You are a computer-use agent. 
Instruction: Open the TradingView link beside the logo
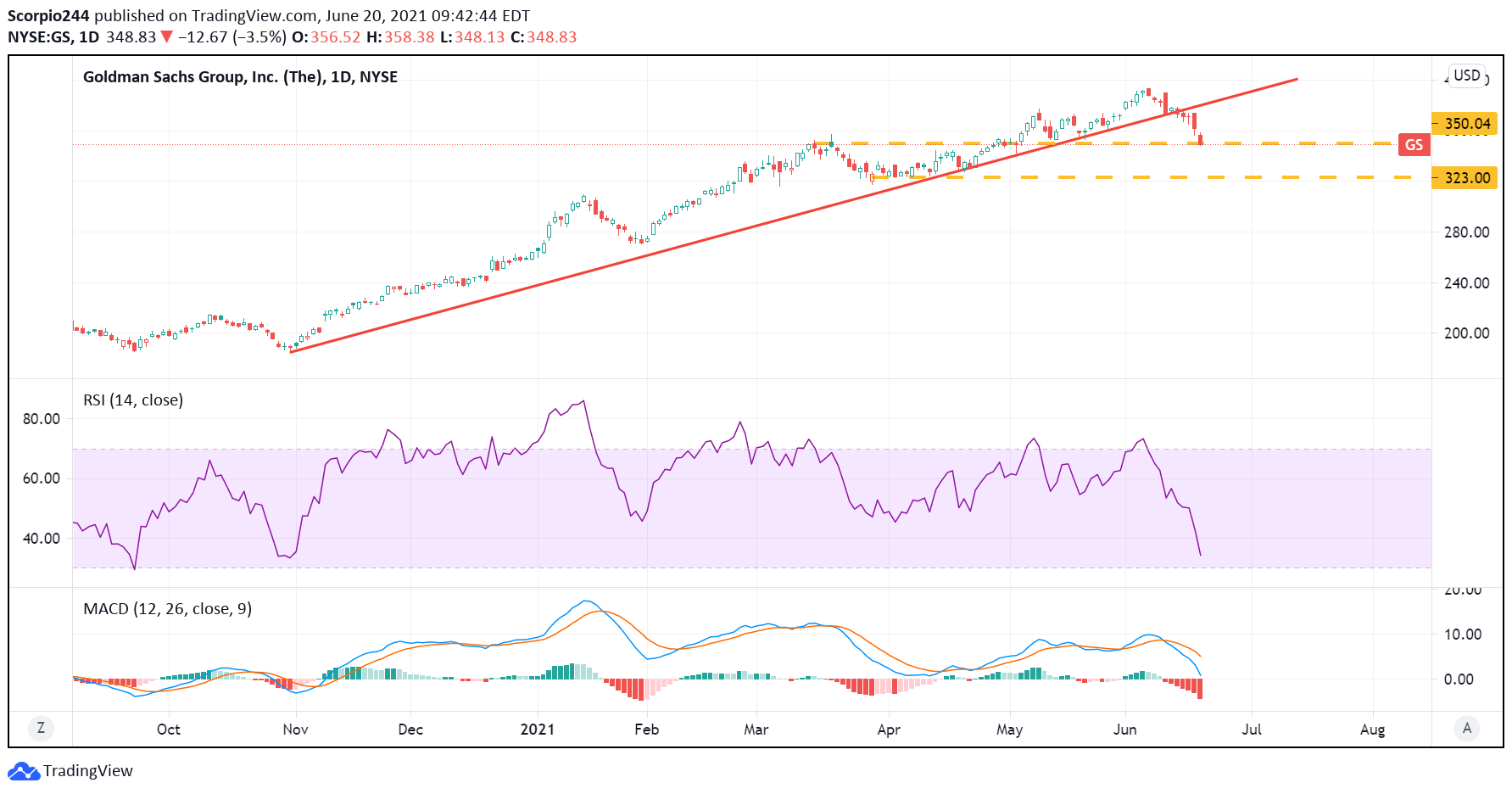[x=88, y=771]
